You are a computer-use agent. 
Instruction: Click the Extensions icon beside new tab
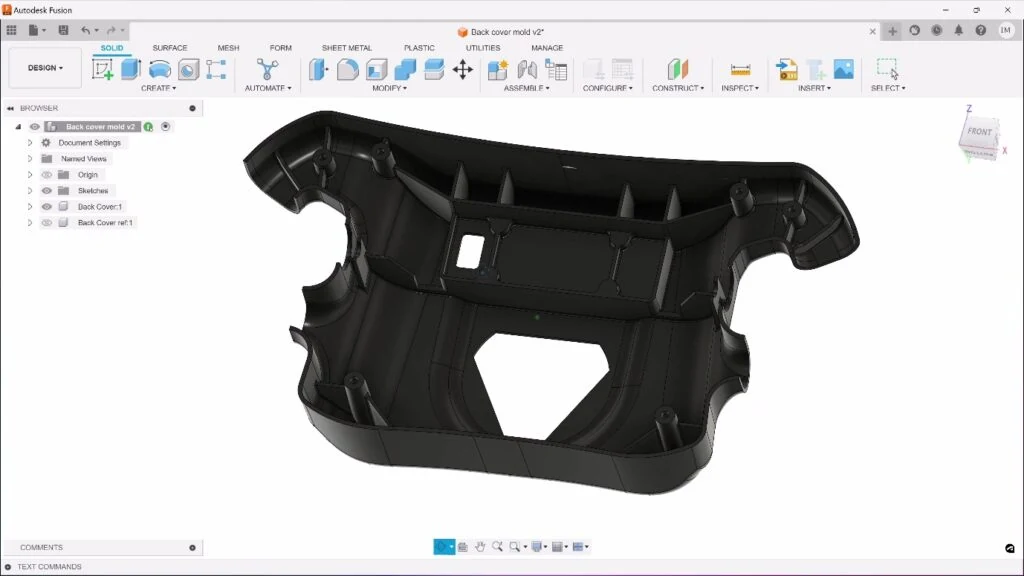(914, 31)
